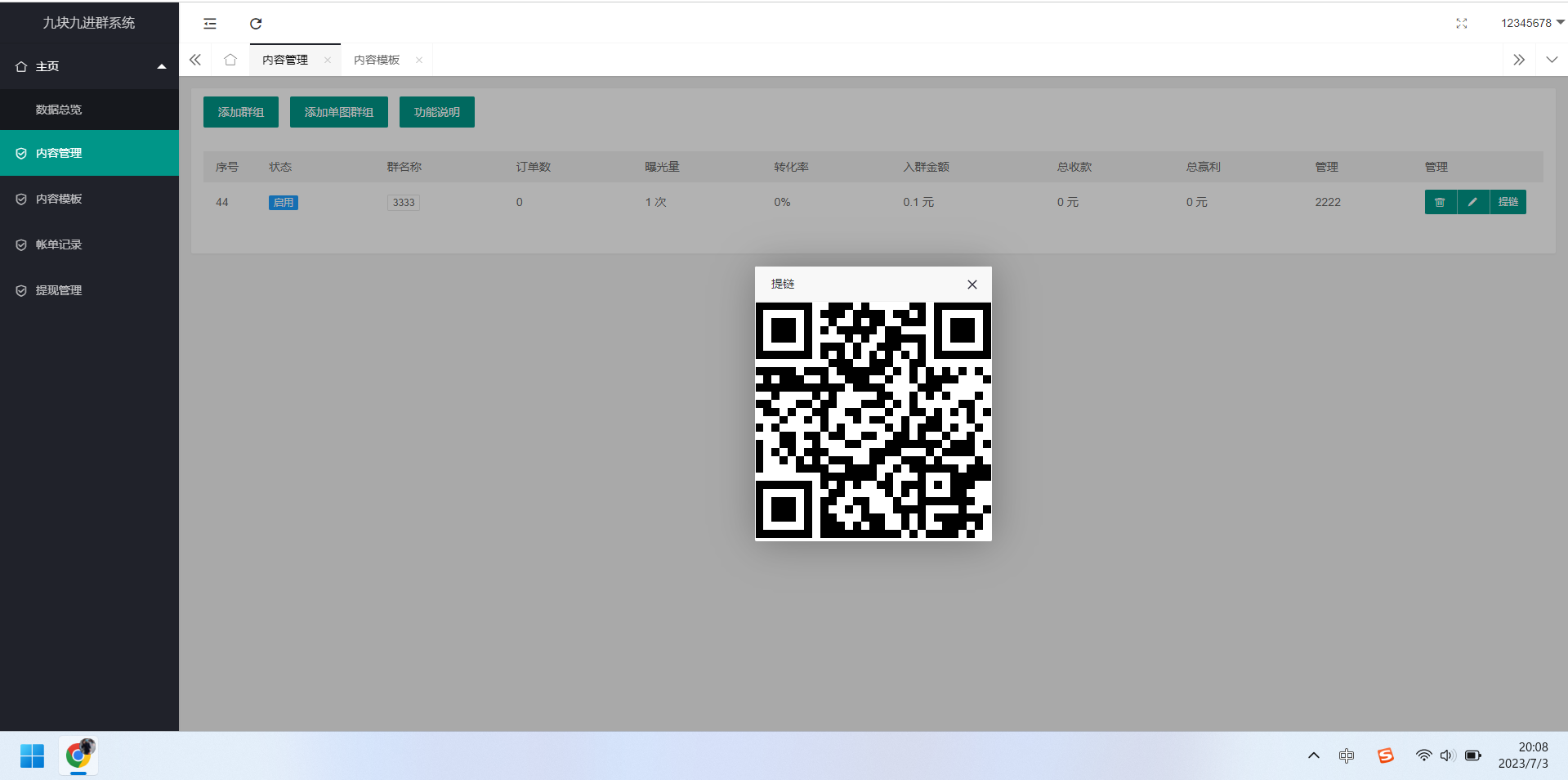Go to the home tab icon

230,60
